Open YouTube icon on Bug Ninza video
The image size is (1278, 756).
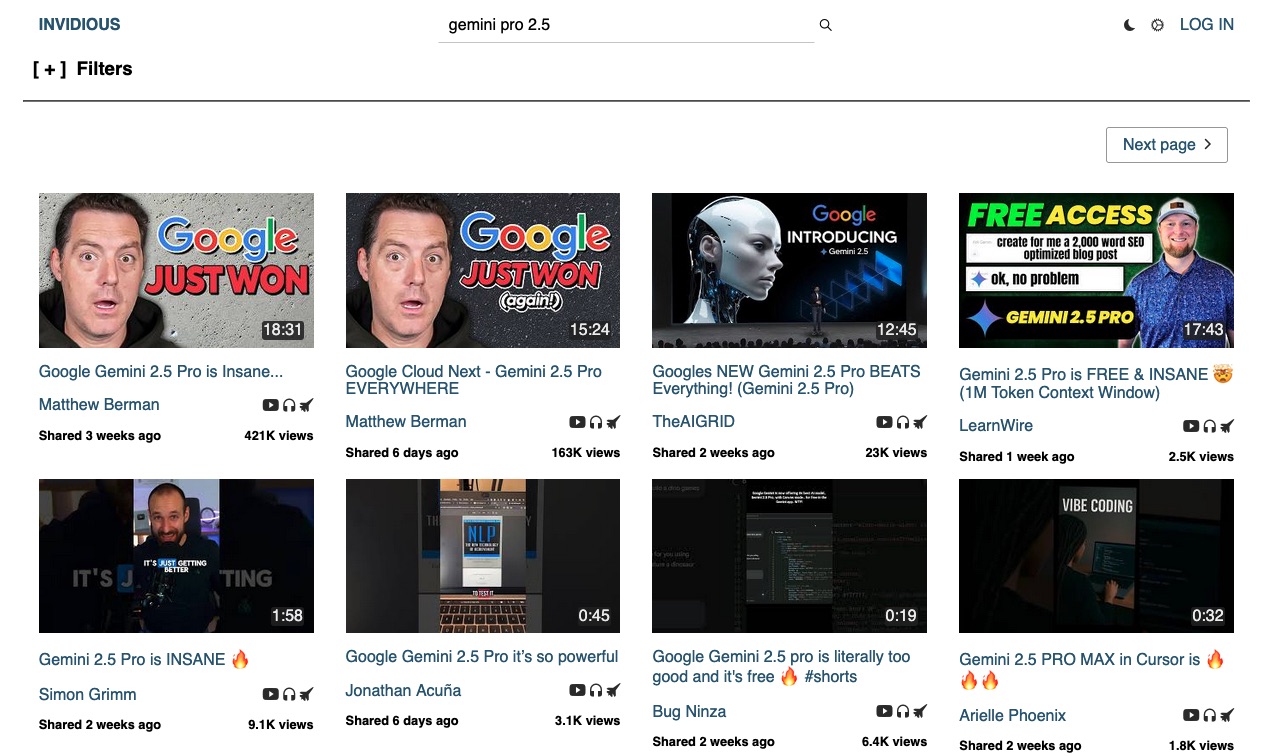[x=884, y=712]
